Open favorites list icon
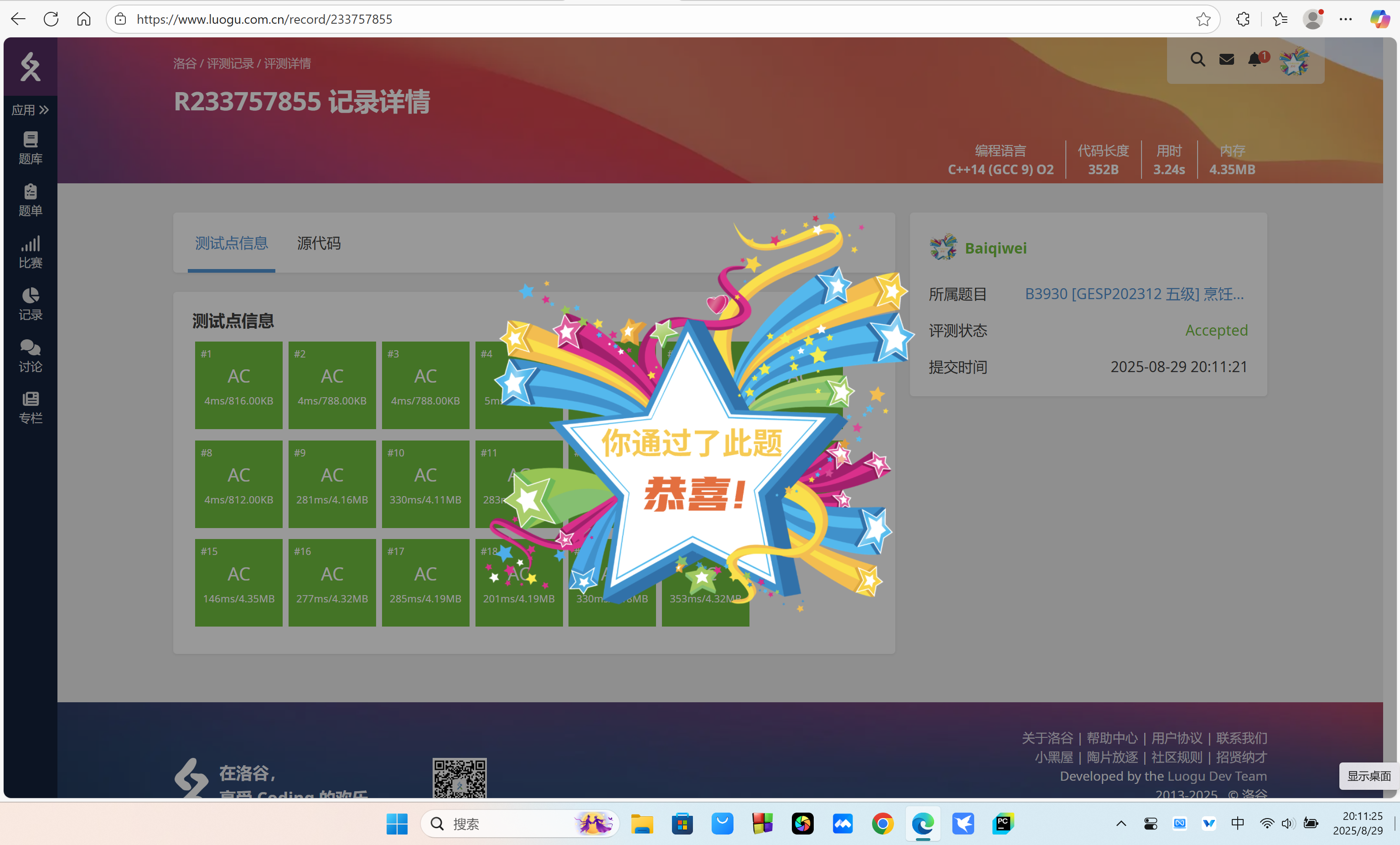Viewport: 1400px width, 845px height. point(1280,19)
